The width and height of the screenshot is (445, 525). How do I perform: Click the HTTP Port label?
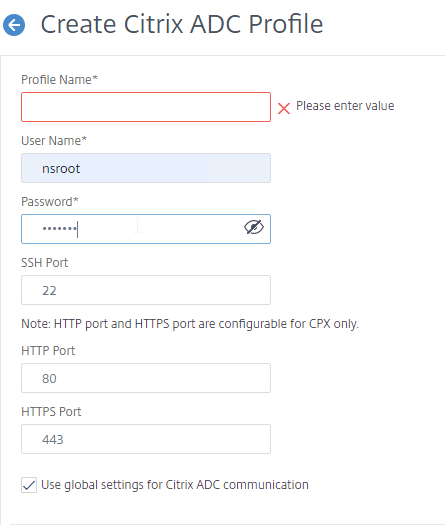(x=48, y=351)
